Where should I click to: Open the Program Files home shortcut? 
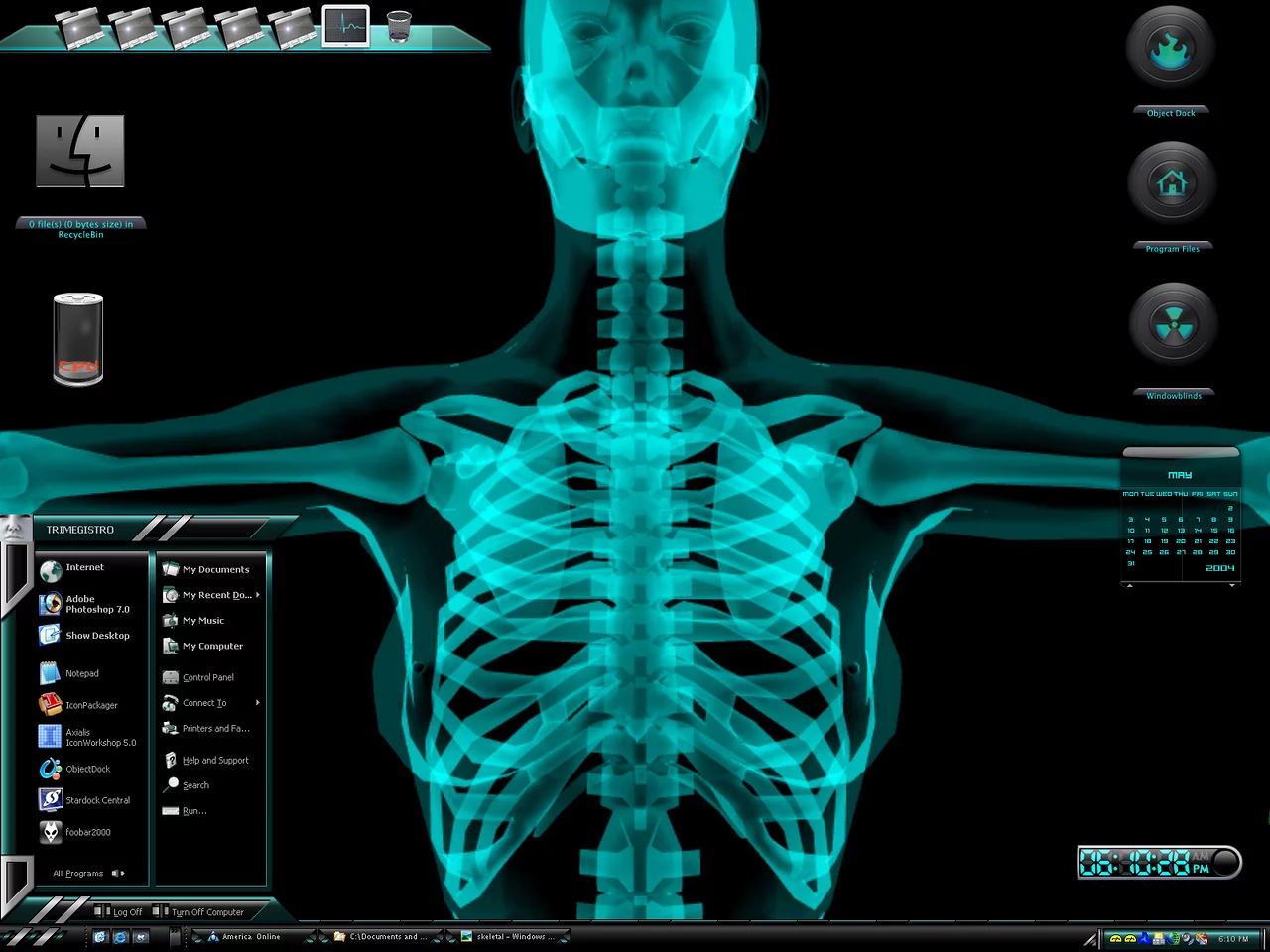[1172, 183]
